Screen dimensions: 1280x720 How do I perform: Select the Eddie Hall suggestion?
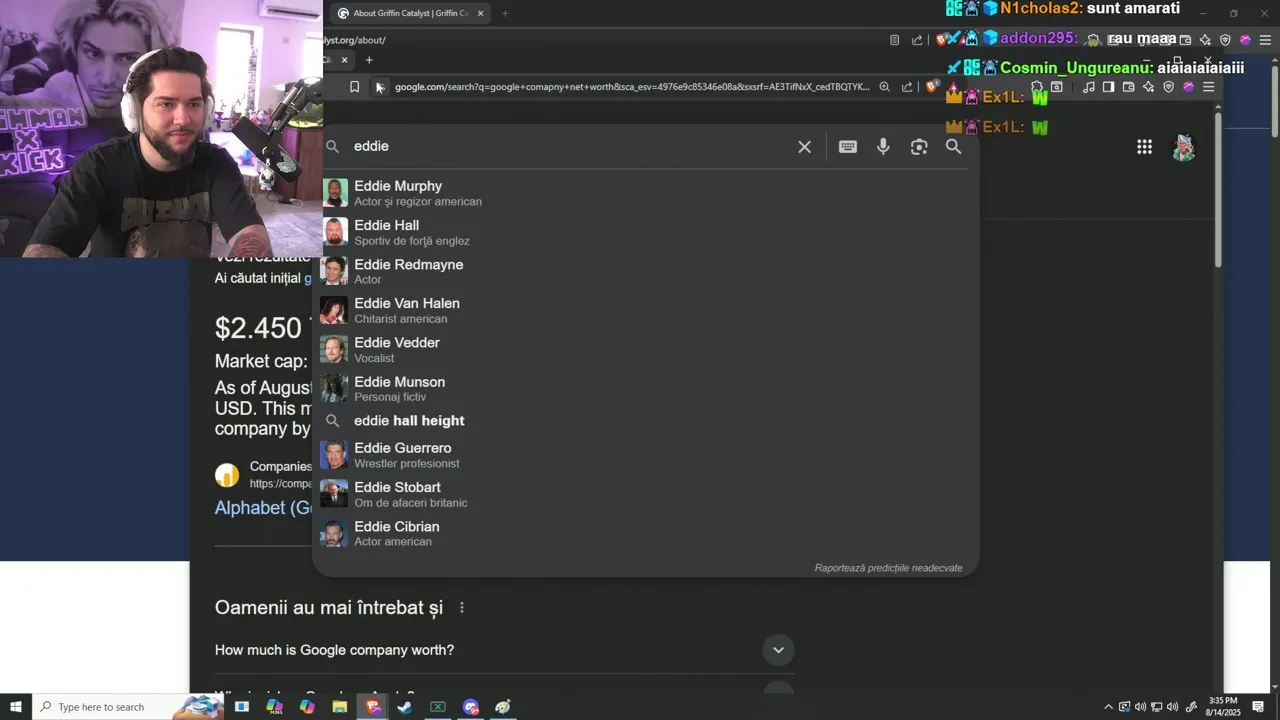645,232
